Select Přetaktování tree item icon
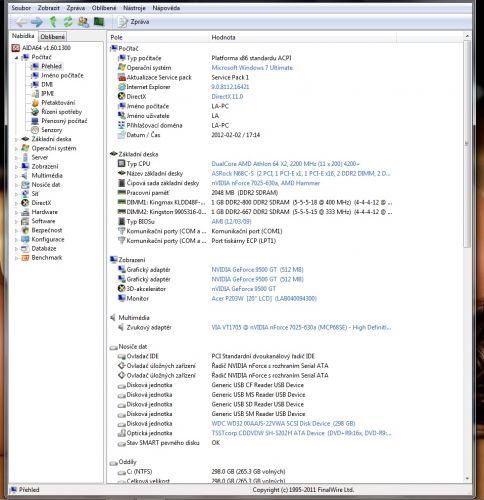This screenshot has height=500, width=484. (x=35, y=103)
